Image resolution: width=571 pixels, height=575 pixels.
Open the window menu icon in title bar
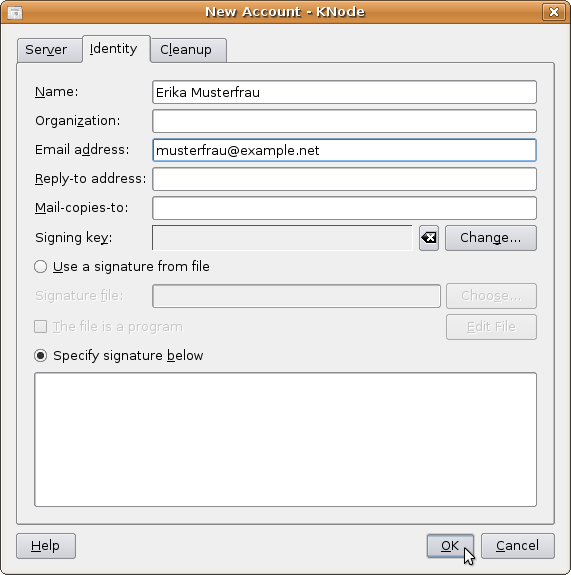pos(15,12)
